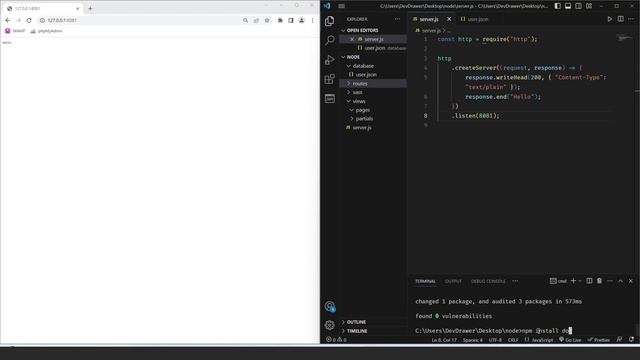Go back in the Chrome browser
The width and height of the screenshot is (640, 360).
8,20
